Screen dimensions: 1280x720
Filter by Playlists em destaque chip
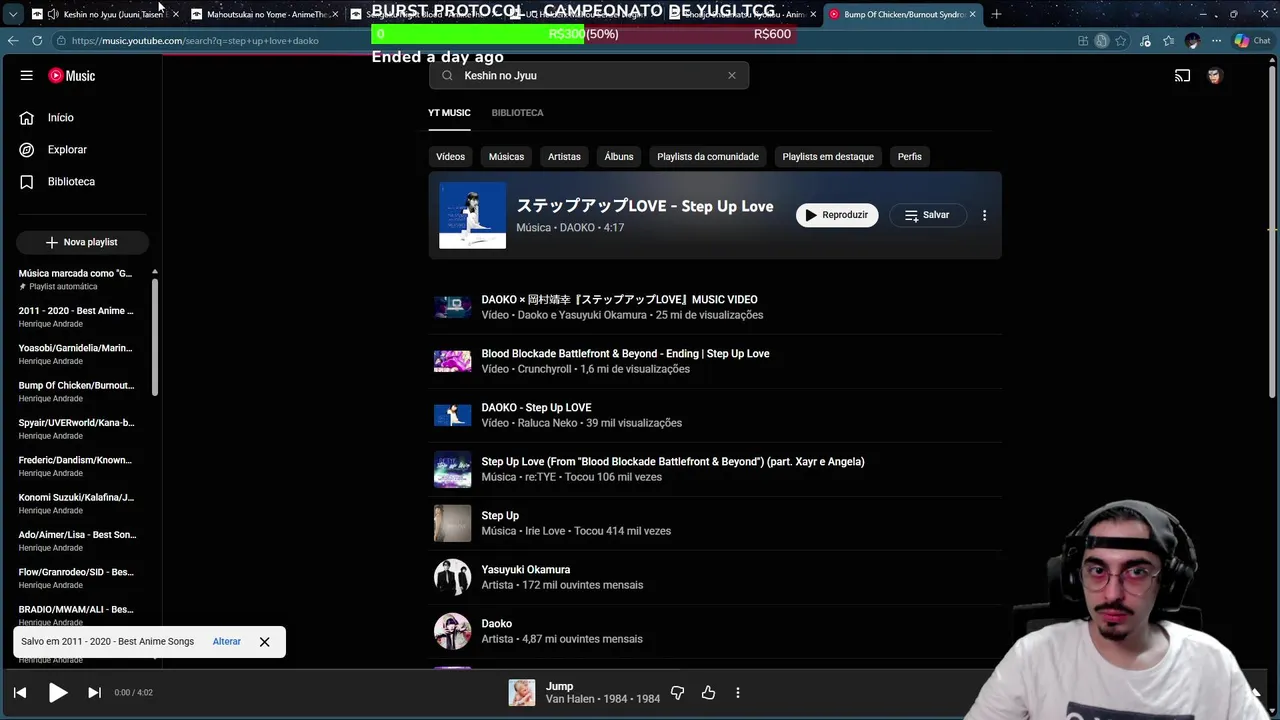click(828, 156)
